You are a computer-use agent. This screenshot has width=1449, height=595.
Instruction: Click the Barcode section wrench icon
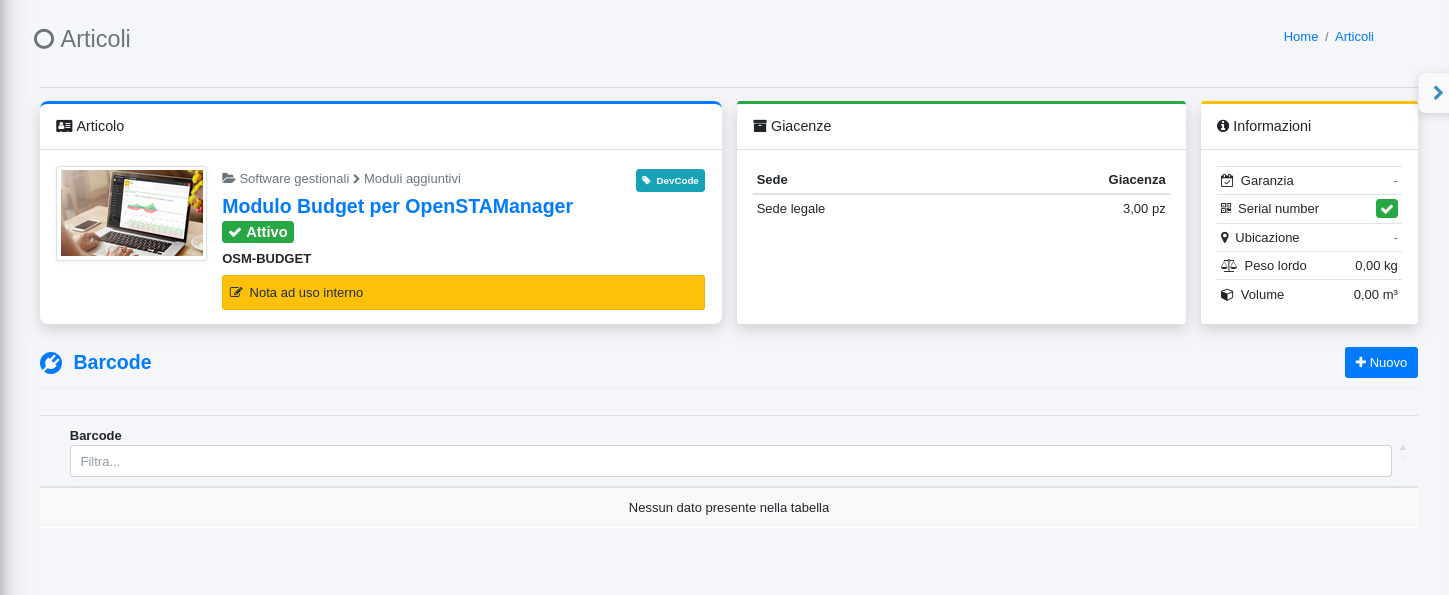tap(51, 363)
